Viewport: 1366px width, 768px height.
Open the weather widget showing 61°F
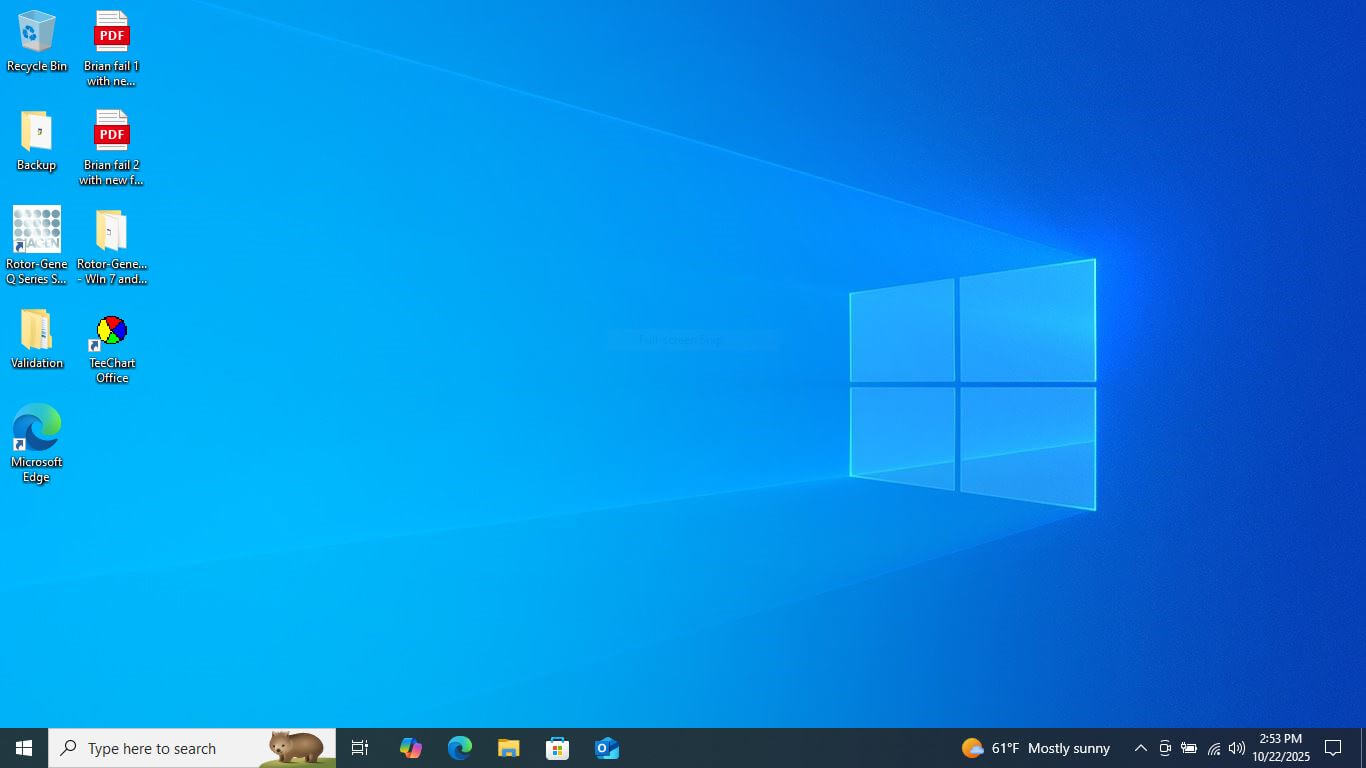pos(1036,748)
